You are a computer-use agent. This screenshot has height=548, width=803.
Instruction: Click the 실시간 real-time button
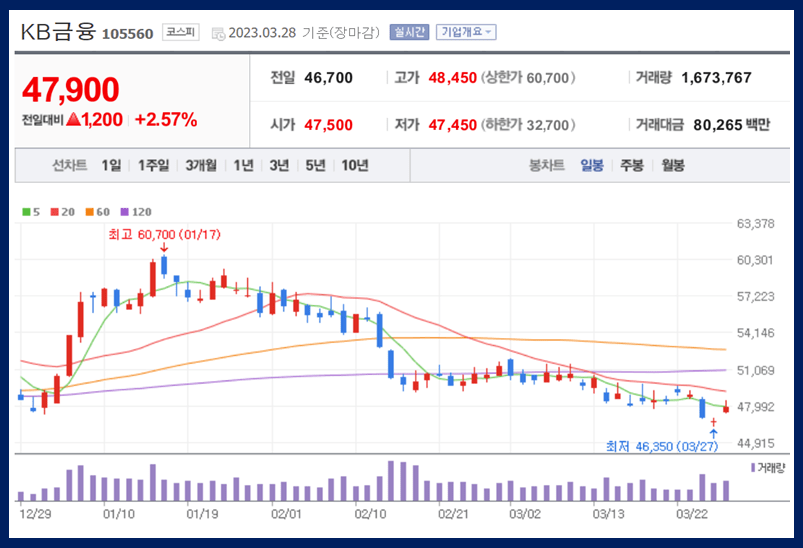point(409,32)
